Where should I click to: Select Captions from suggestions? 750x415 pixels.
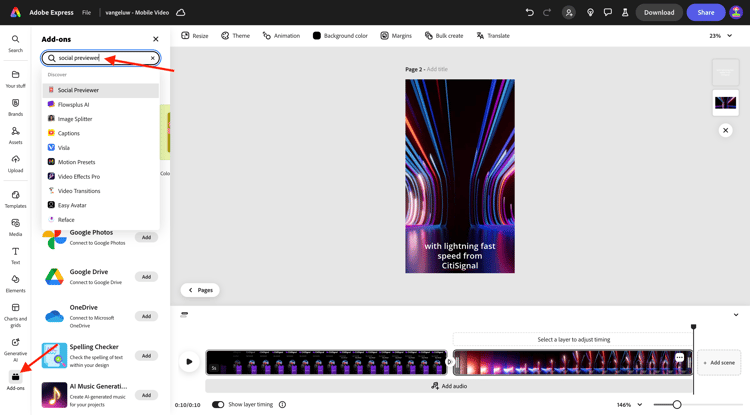[100, 133]
